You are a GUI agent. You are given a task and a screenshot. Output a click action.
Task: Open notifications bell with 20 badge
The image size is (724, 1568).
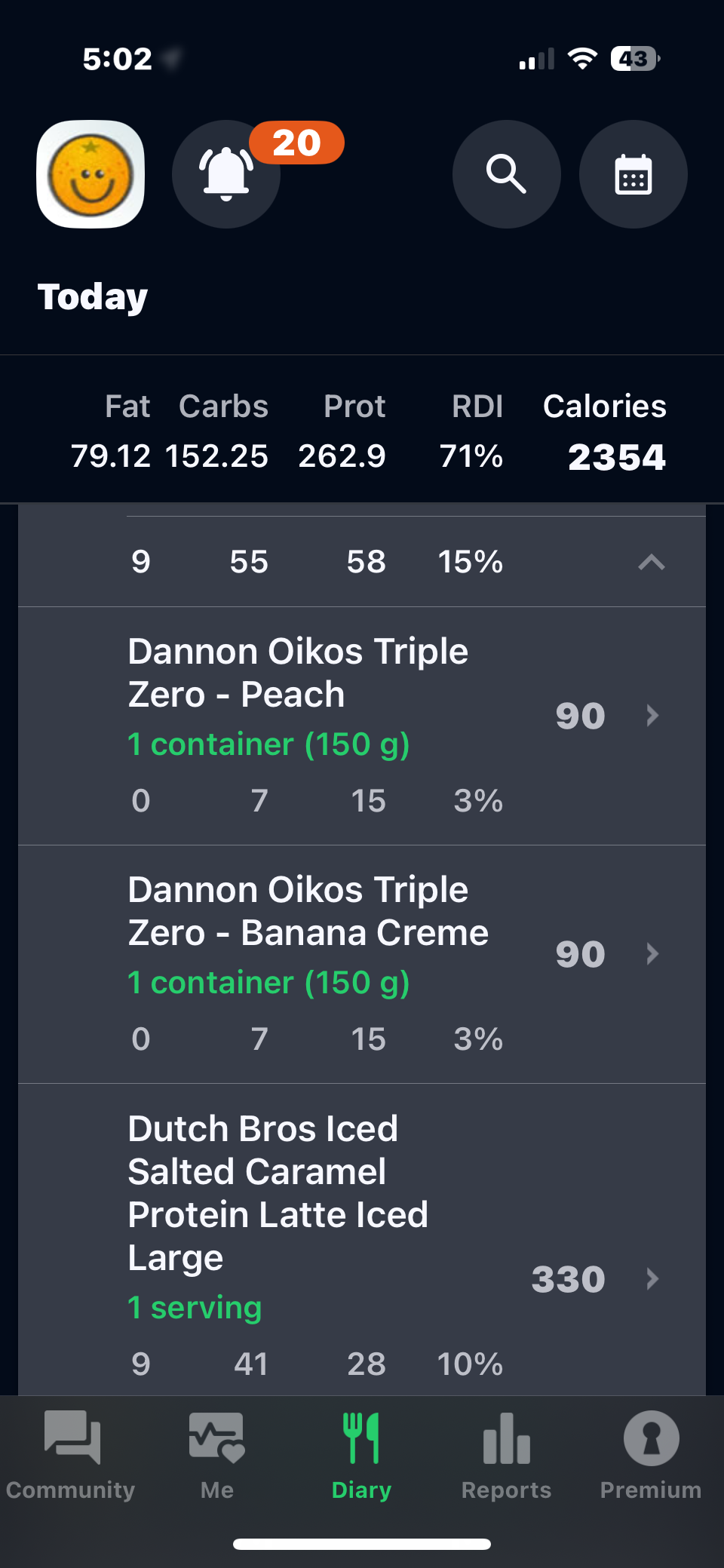point(226,174)
